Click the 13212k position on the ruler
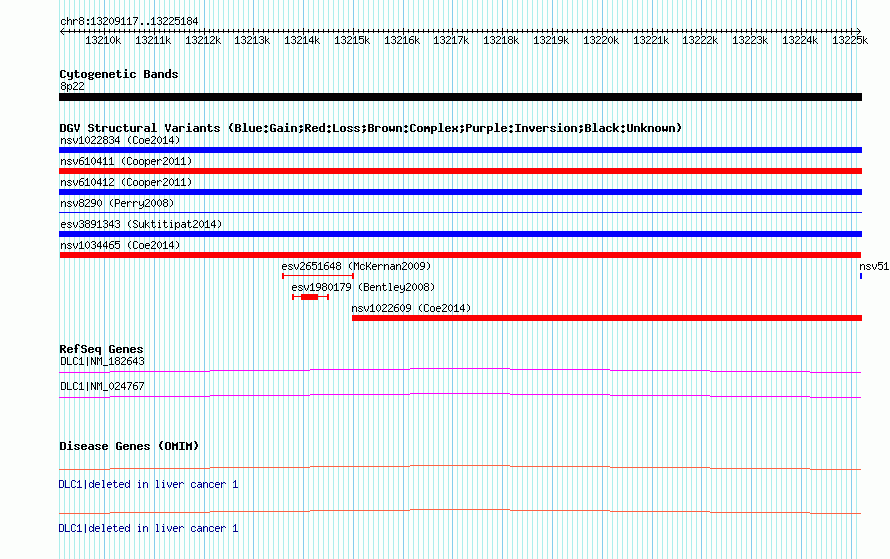The width and height of the screenshot is (890, 559). coord(203,40)
